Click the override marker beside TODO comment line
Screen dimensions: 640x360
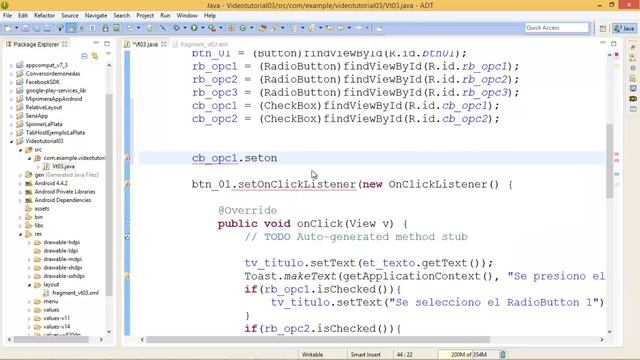pos(127,236)
